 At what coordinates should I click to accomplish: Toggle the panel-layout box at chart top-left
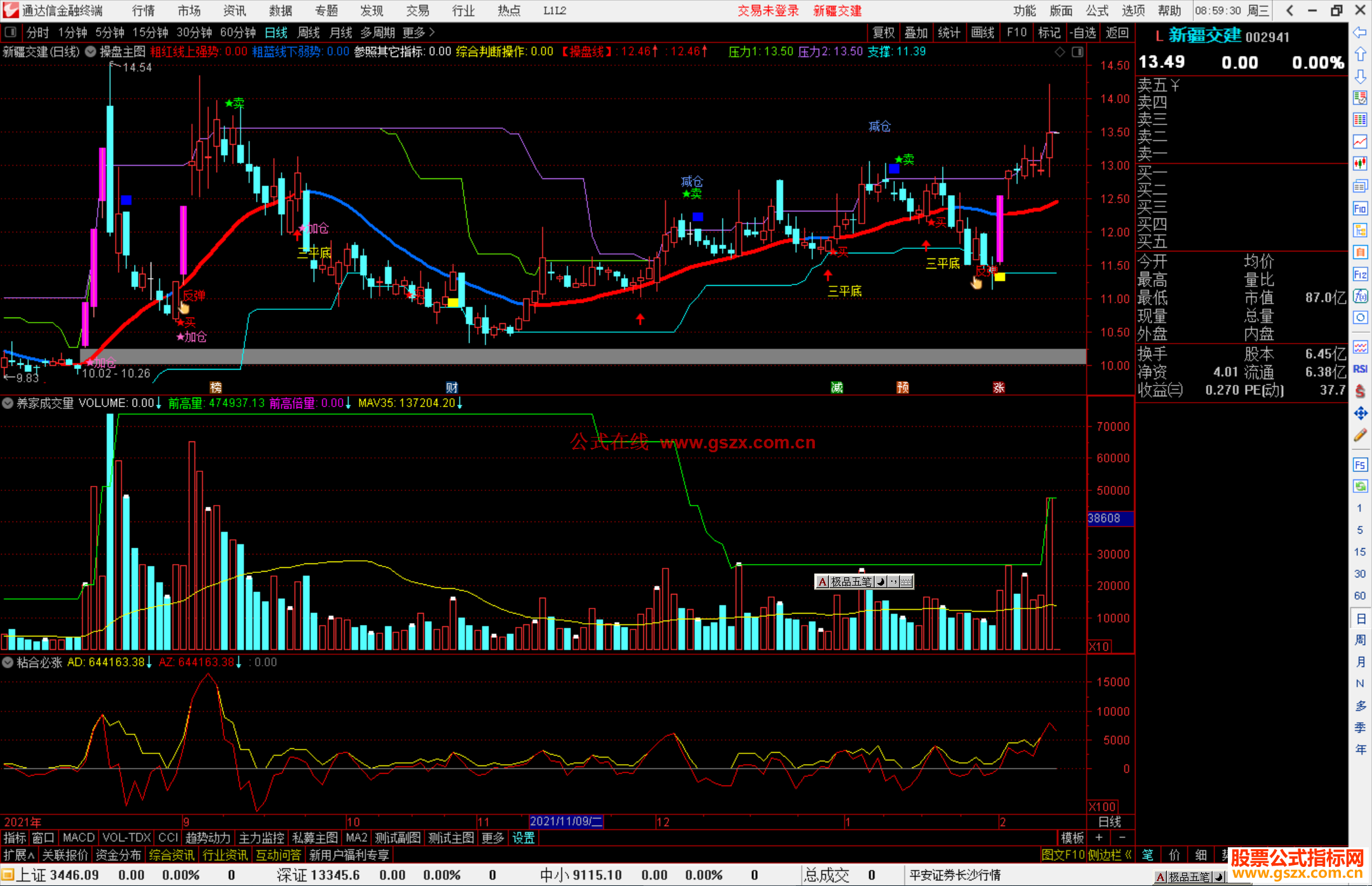click(x=10, y=32)
